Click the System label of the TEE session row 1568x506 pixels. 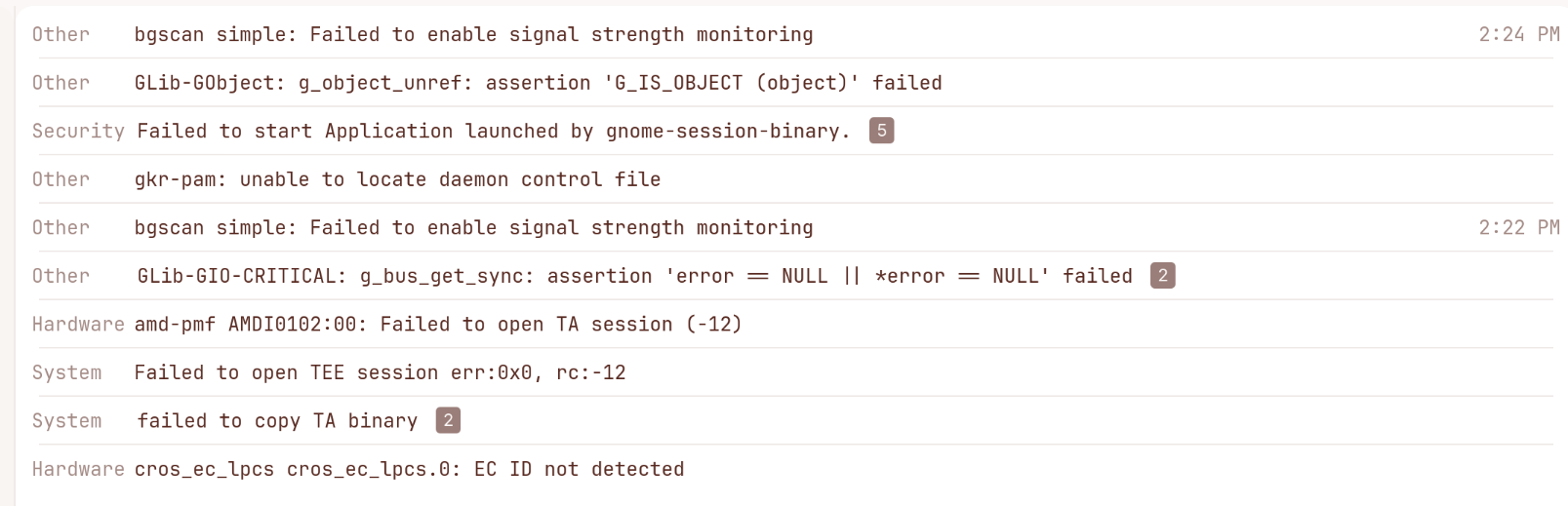(66, 372)
